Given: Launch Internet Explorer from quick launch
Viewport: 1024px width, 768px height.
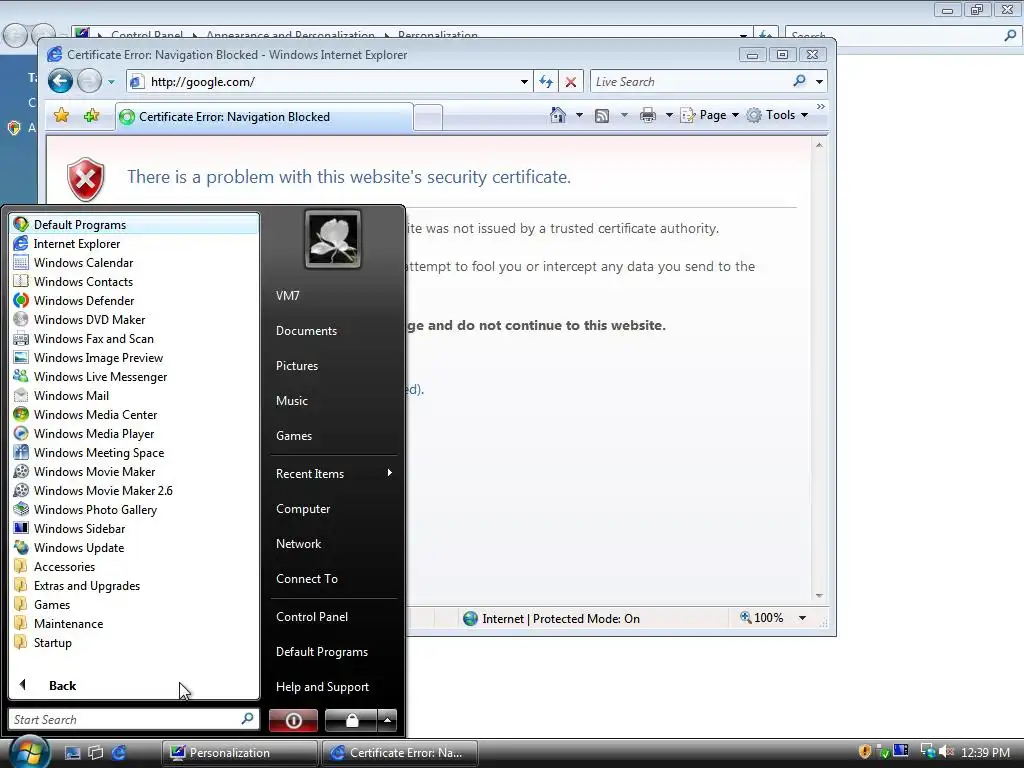Looking at the screenshot, I should pos(119,753).
